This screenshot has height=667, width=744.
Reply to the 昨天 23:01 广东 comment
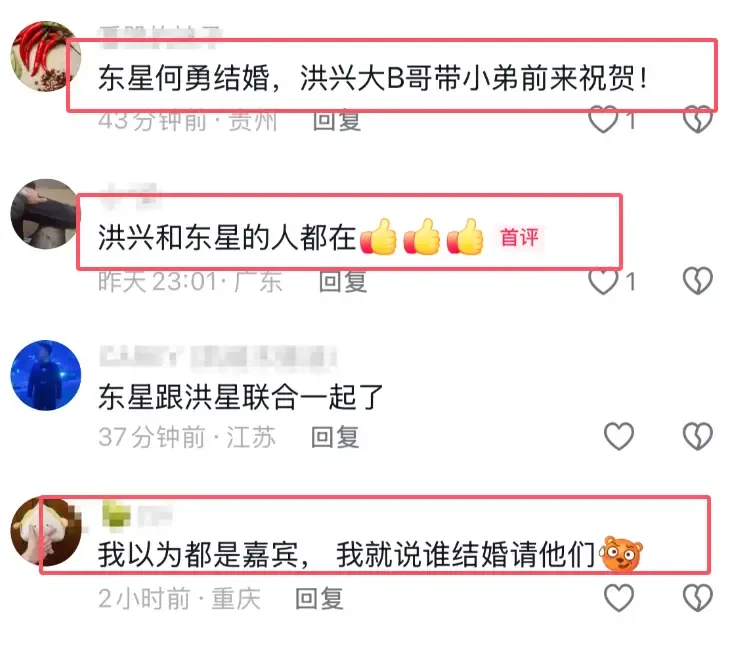343,282
